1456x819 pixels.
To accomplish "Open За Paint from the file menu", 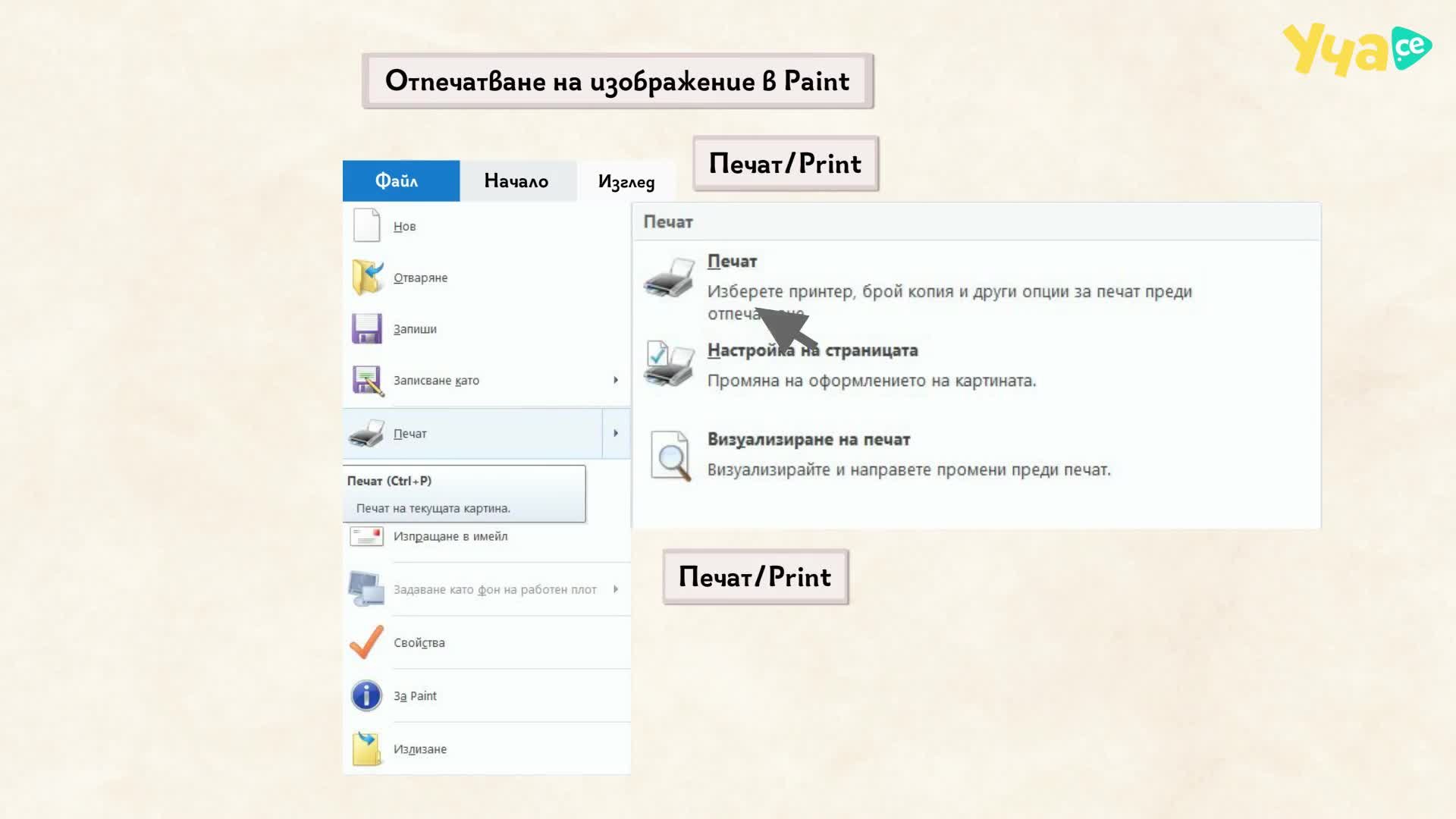I will click(x=487, y=695).
